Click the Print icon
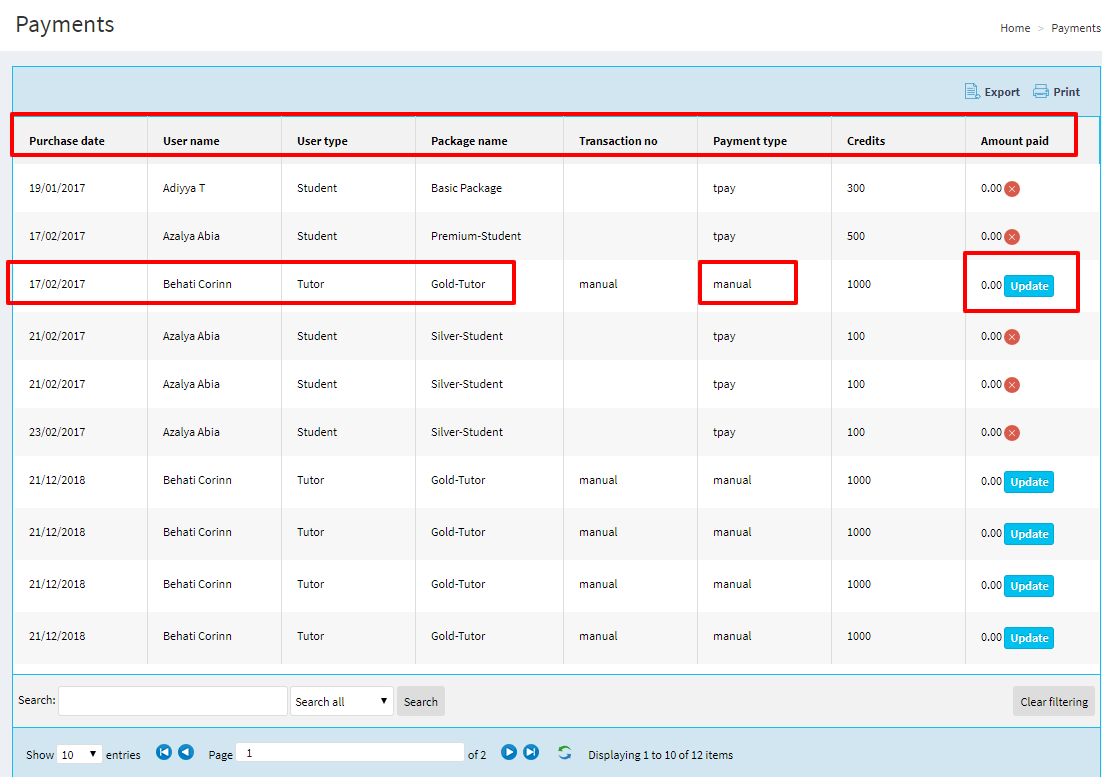Image resolution: width=1102 pixels, height=777 pixels. 1041,92
